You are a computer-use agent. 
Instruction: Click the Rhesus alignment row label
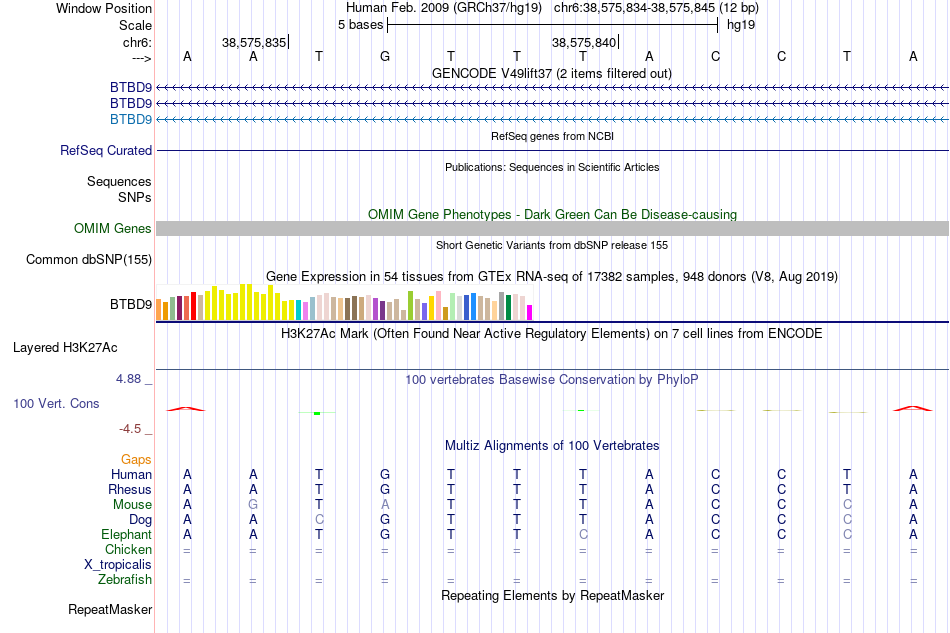click(x=130, y=489)
